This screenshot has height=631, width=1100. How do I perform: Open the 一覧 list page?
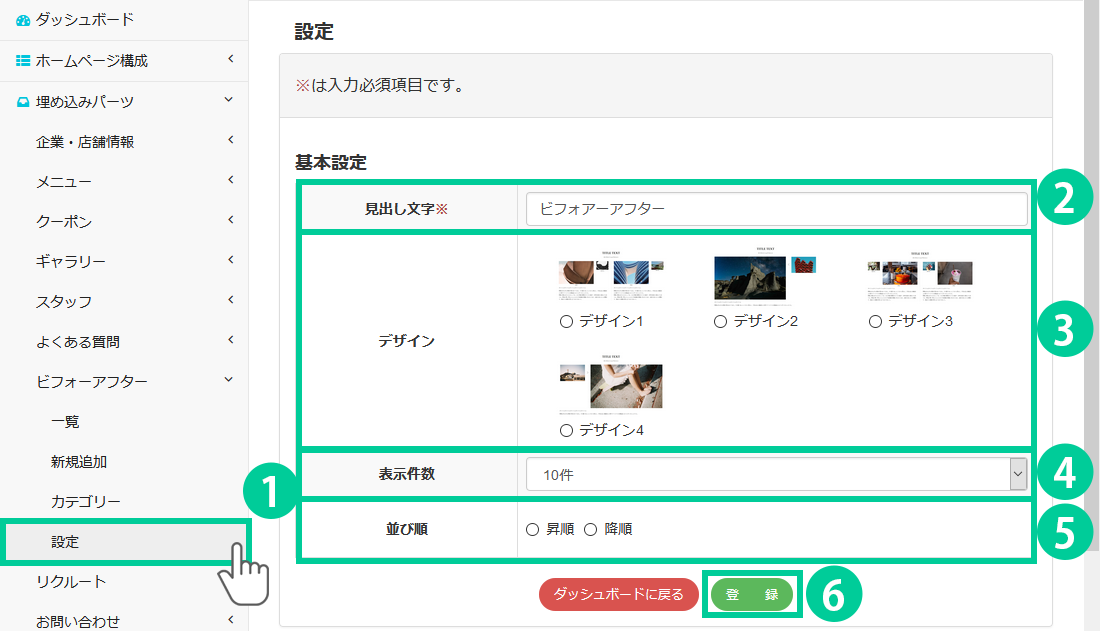[65, 422]
